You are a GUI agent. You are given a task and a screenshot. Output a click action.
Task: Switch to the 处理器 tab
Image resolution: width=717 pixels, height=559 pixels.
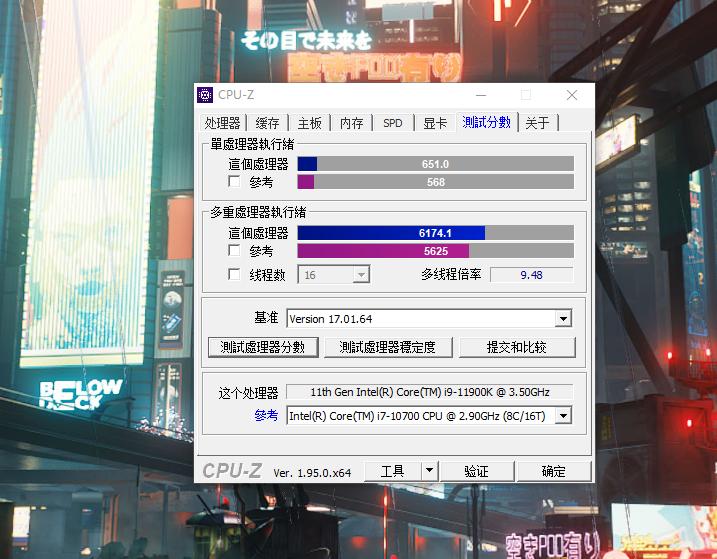point(222,123)
